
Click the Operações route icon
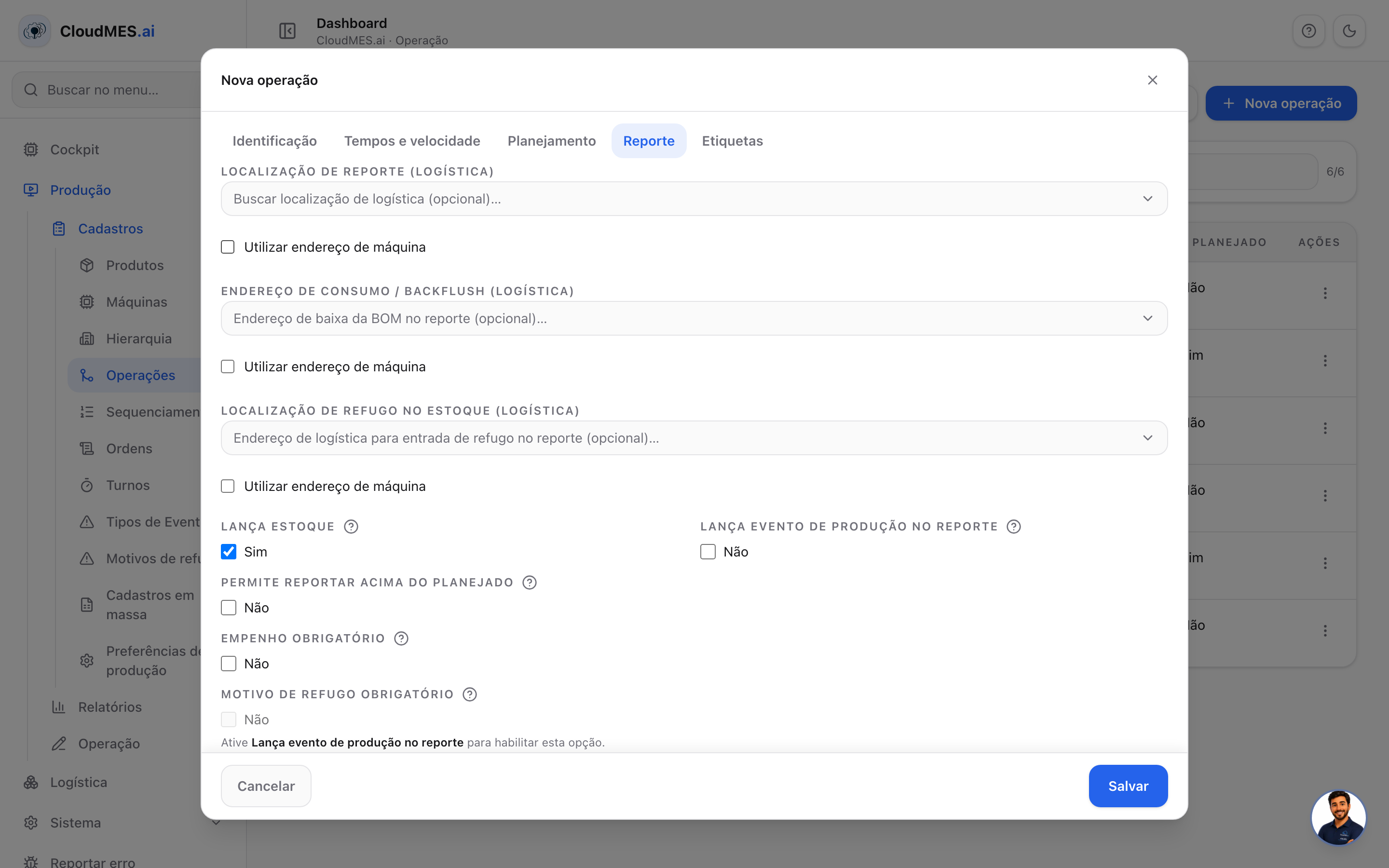click(x=87, y=376)
